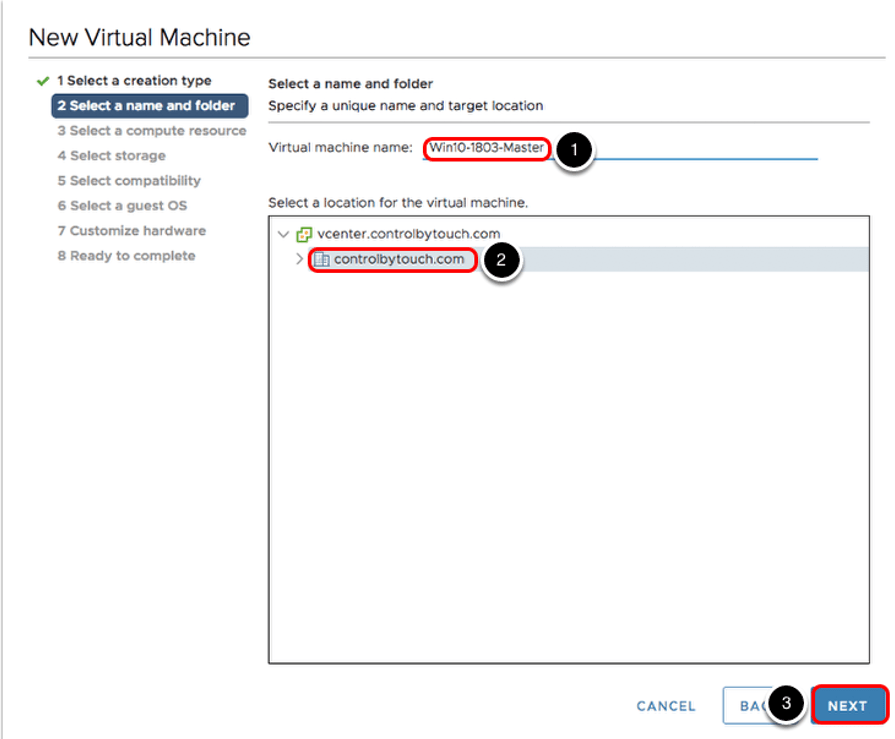Click the numbered annotation marker 1
The height and width of the screenshot is (739, 895).
[x=574, y=149]
